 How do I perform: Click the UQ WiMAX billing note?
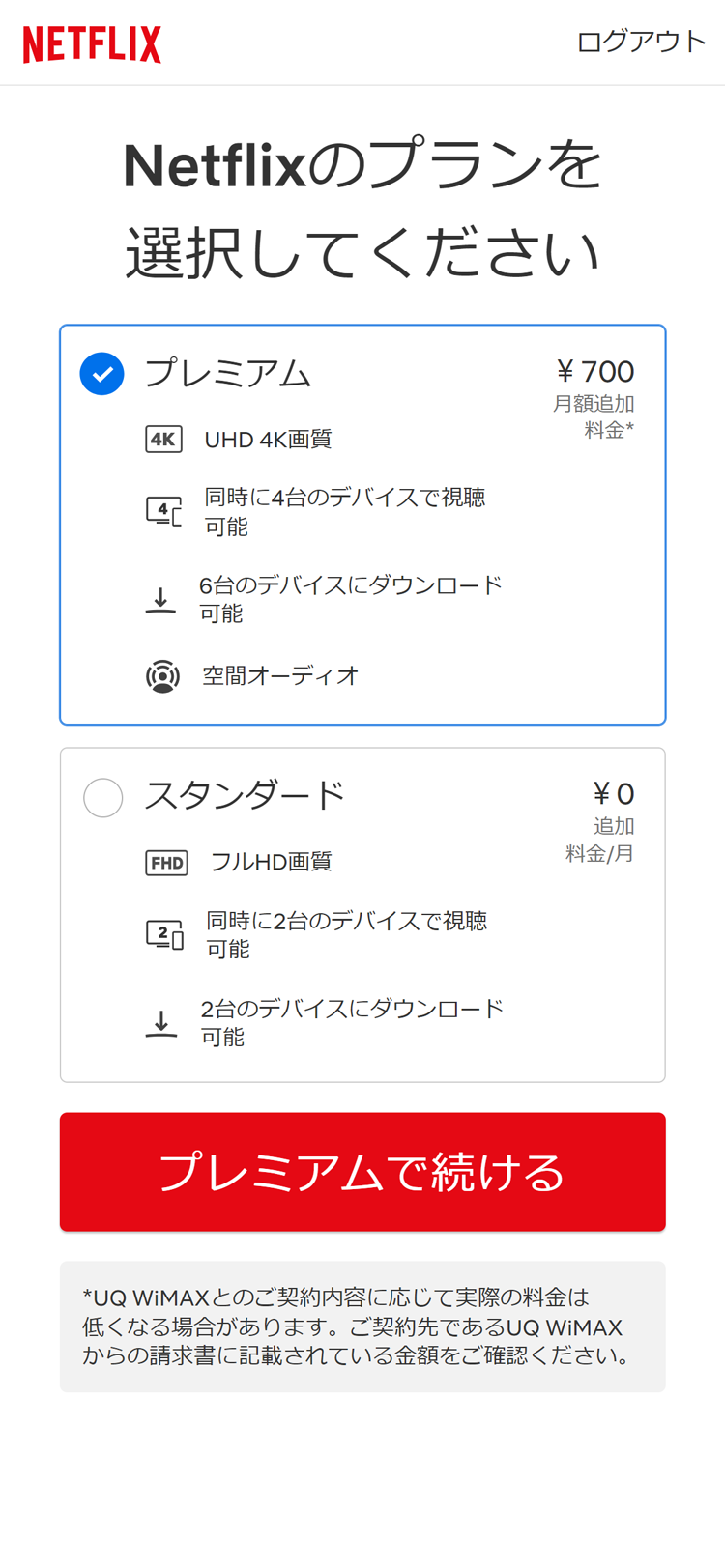click(x=362, y=1326)
